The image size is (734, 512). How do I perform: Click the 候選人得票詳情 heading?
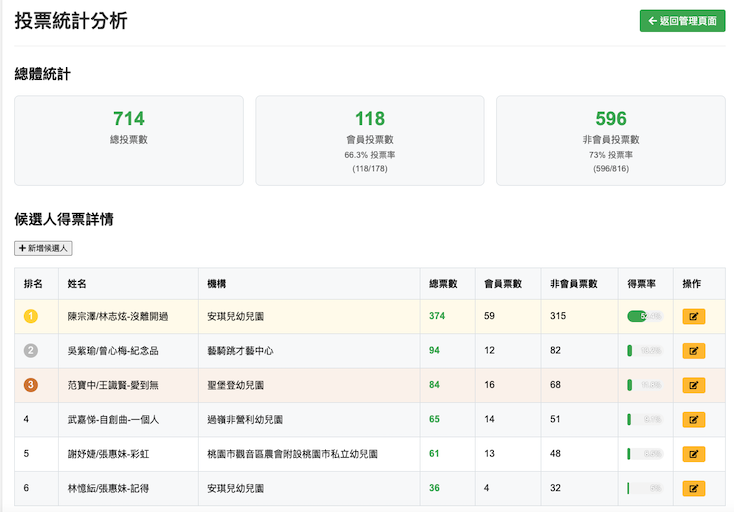coord(64,219)
